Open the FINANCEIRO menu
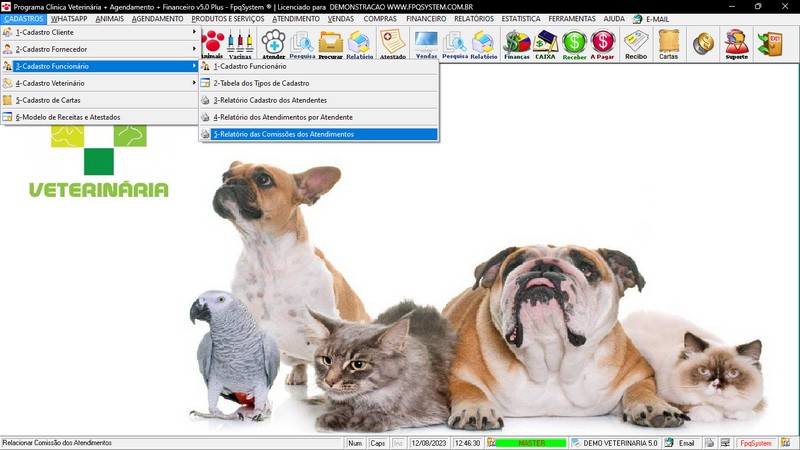Screen dimensions: 800x450 pyautogui.click(x=426, y=19)
